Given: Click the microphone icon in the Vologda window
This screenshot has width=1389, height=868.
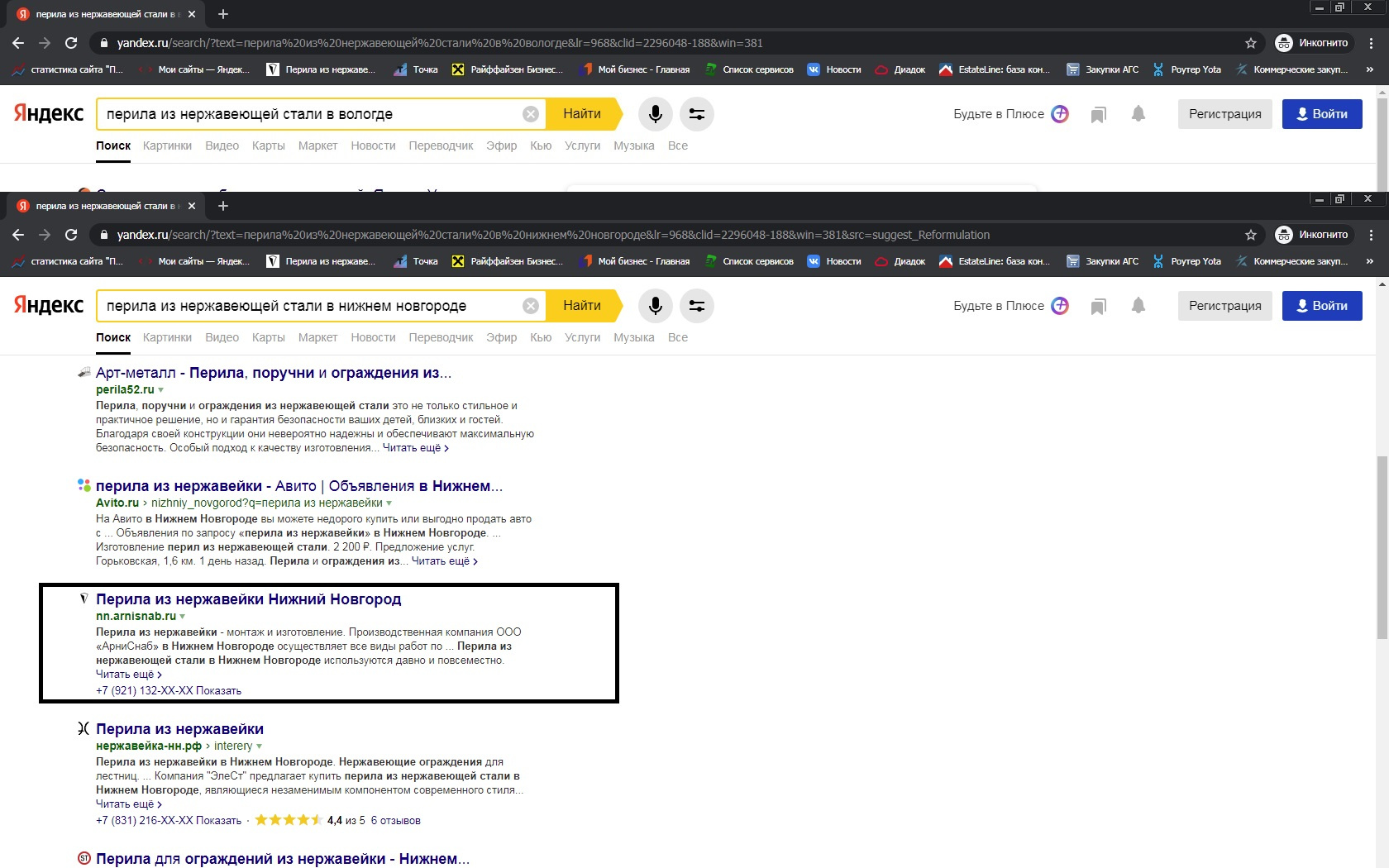Looking at the screenshot, I should (655, 114).
